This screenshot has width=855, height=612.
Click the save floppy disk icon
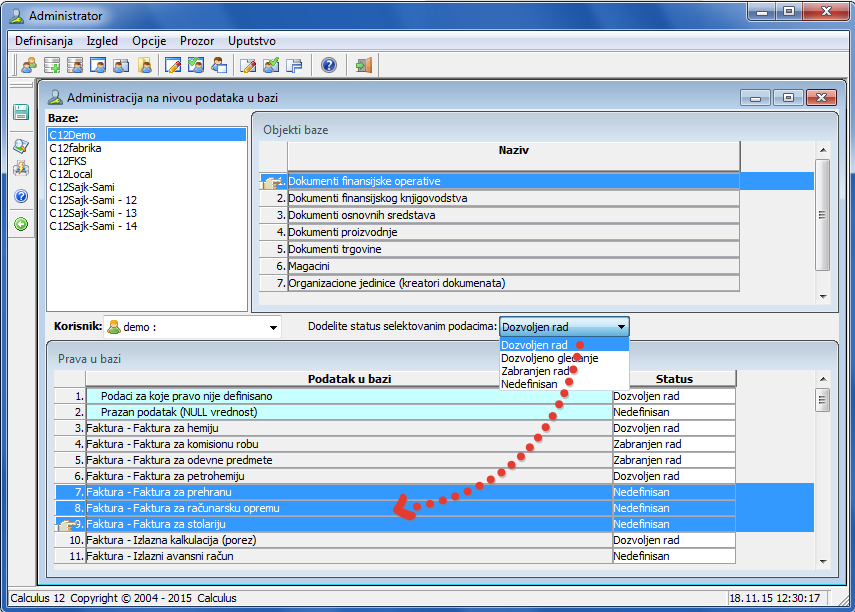tap(20, 112)
